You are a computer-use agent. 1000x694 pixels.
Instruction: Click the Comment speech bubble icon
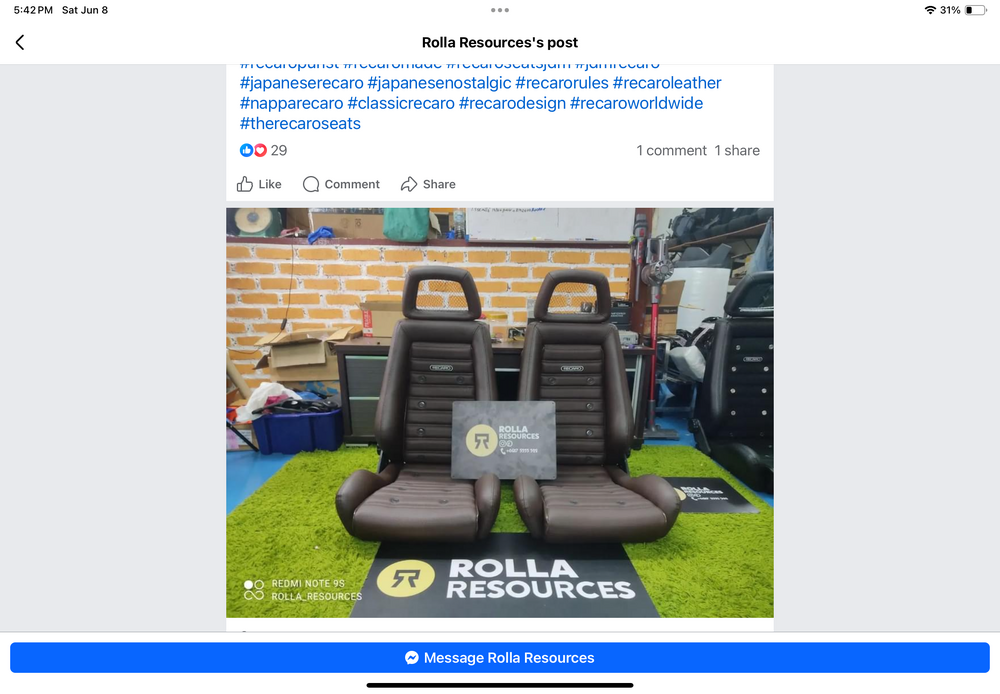[311, 184]
